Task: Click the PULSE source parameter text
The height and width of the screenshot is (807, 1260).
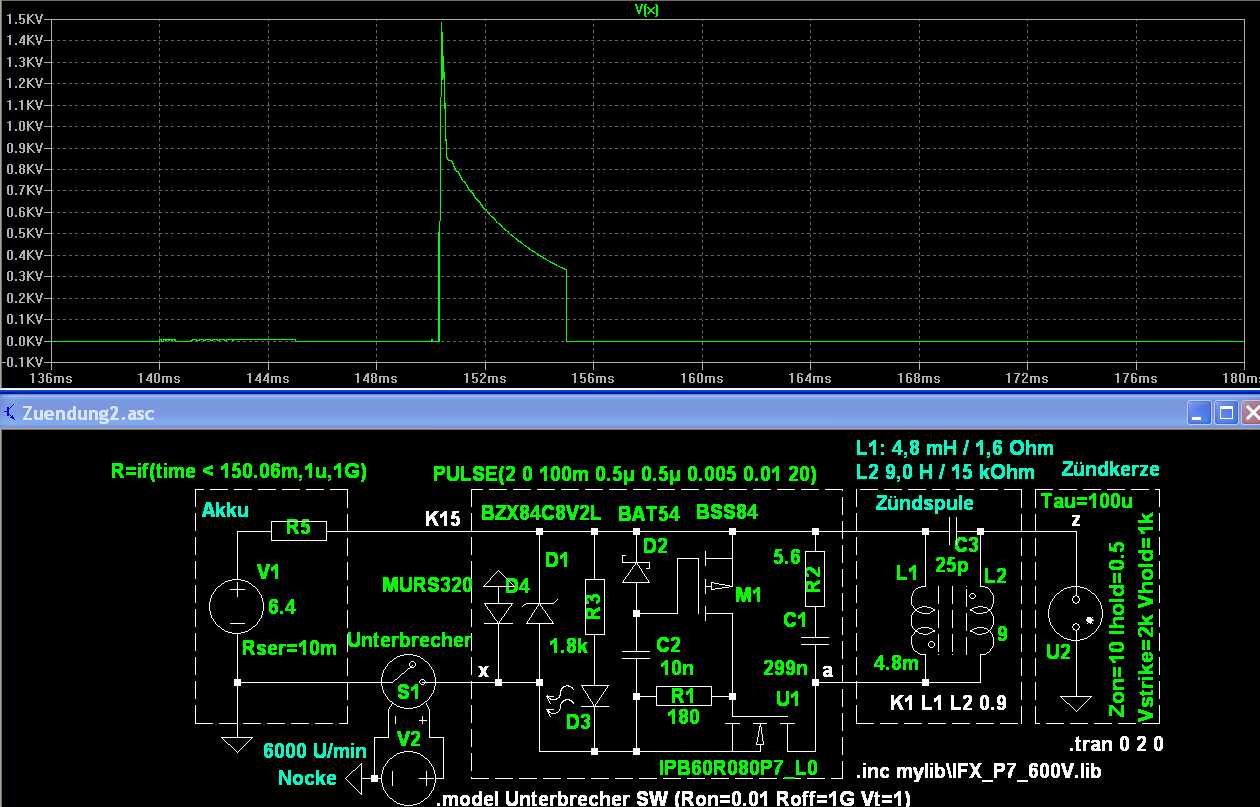Action: click(x=625, y=473)
